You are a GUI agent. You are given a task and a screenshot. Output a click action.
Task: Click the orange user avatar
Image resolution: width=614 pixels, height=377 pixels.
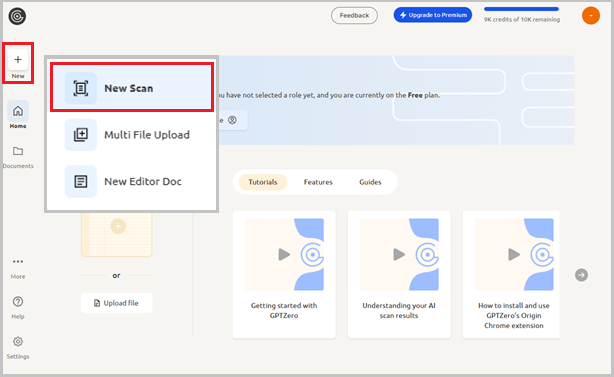coord(591,16)
